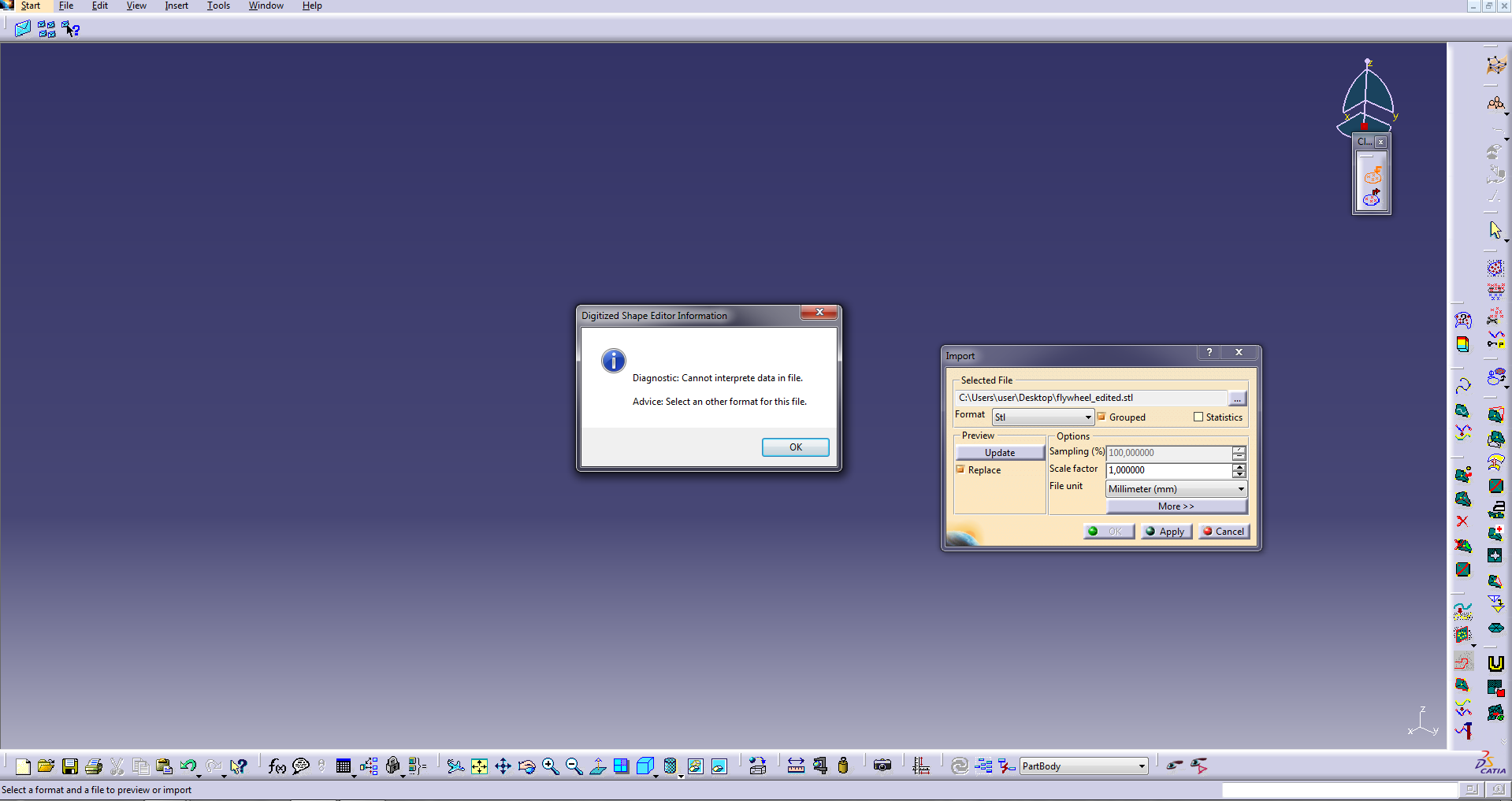Click the Capture camera icon
Image resolution: width=1512 pixels, height=801 pixels.
[x=882, y=766]
